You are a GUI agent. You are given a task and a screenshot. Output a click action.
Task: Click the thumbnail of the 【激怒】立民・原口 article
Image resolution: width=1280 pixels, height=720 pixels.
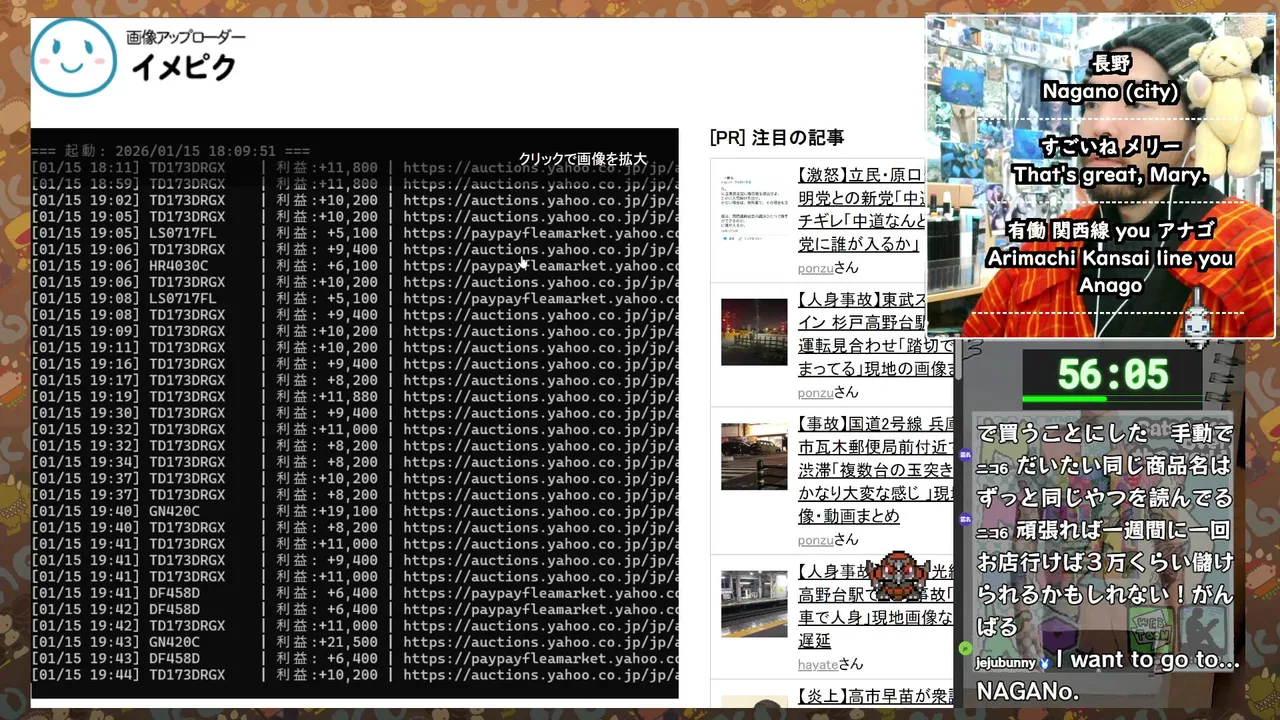(754, 209)
